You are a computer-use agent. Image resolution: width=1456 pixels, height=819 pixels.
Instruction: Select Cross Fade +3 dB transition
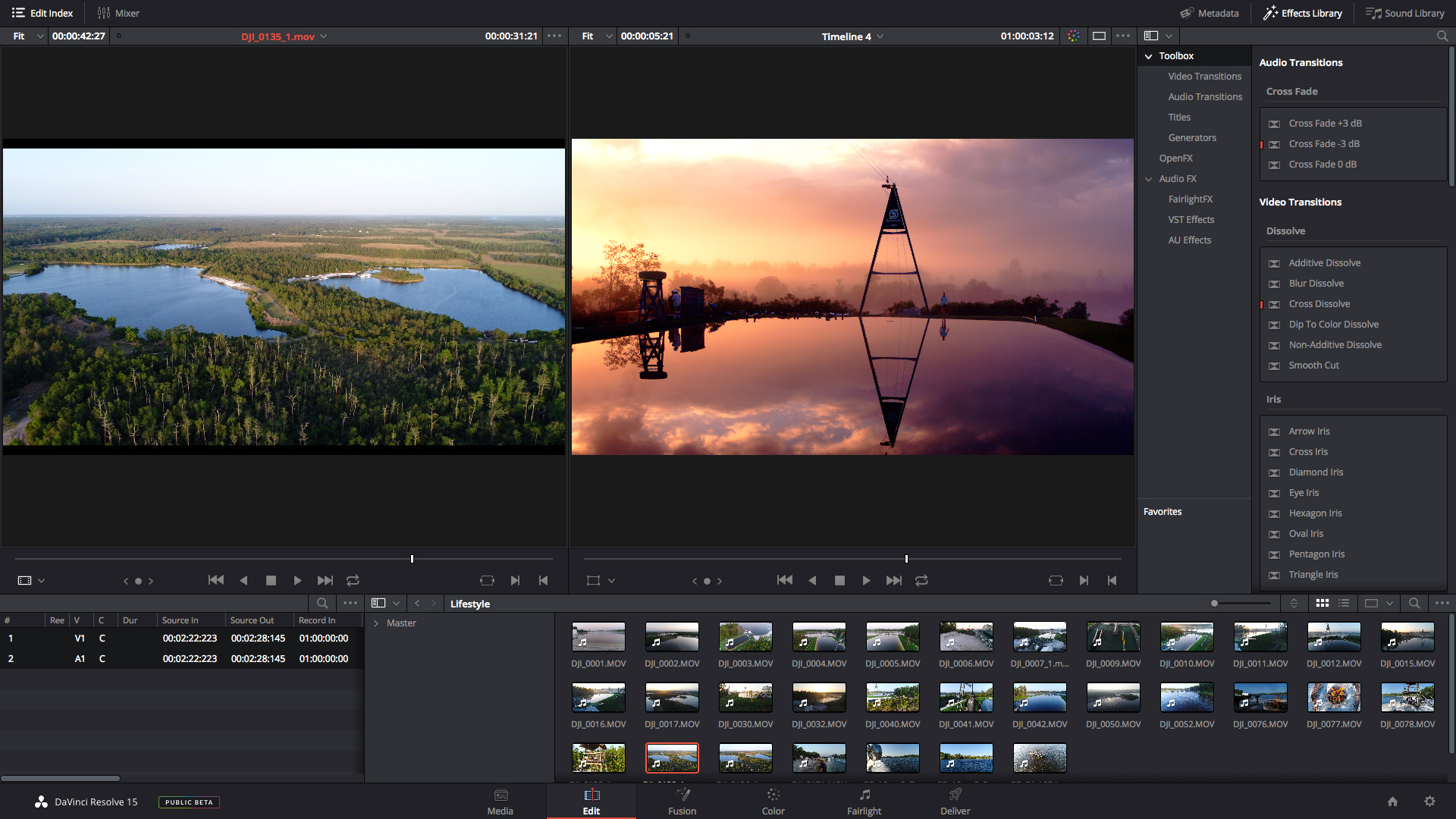pyautogui.click(x=1325, y=124)
